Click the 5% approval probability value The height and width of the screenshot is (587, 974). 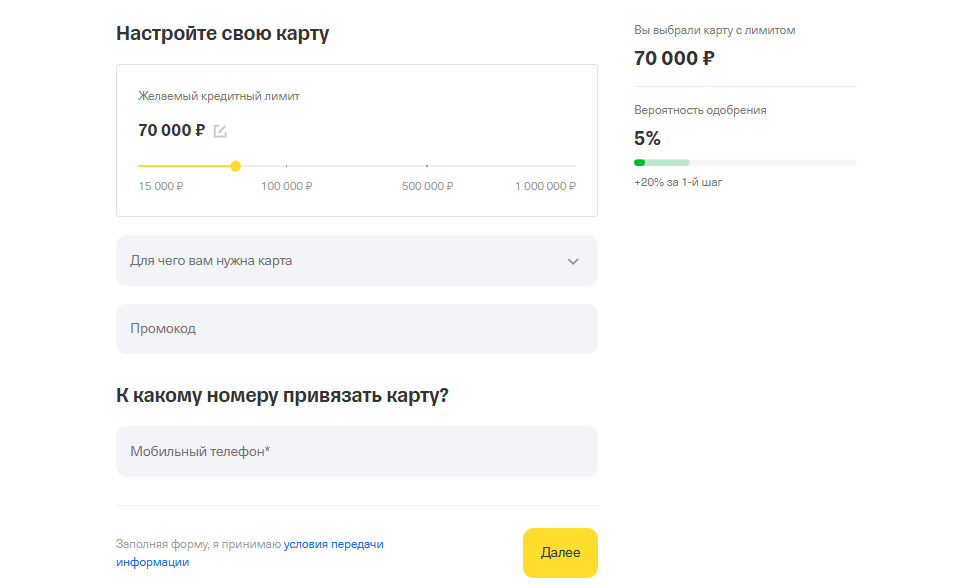tap(647, 138)
